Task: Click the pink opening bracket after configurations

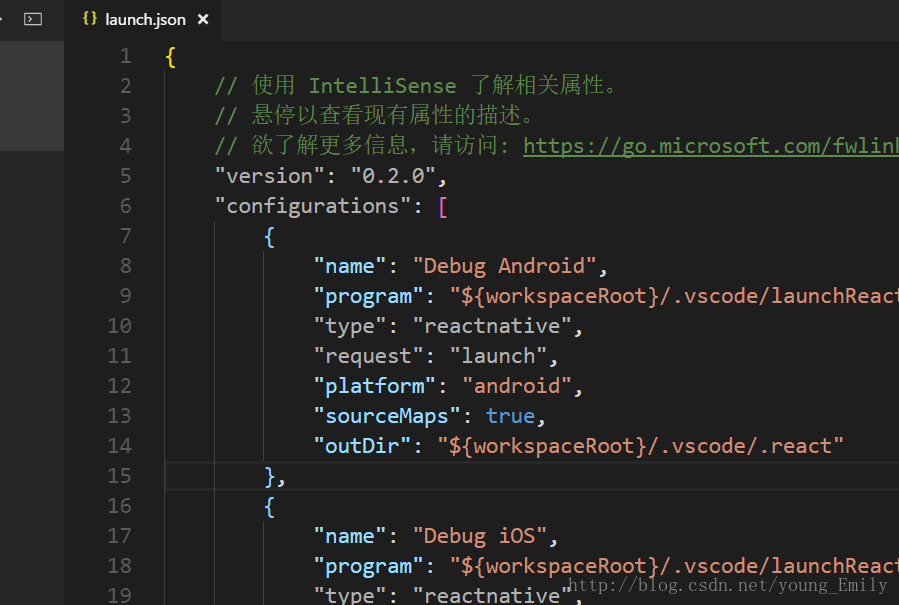Action: [x=442, y=206]
